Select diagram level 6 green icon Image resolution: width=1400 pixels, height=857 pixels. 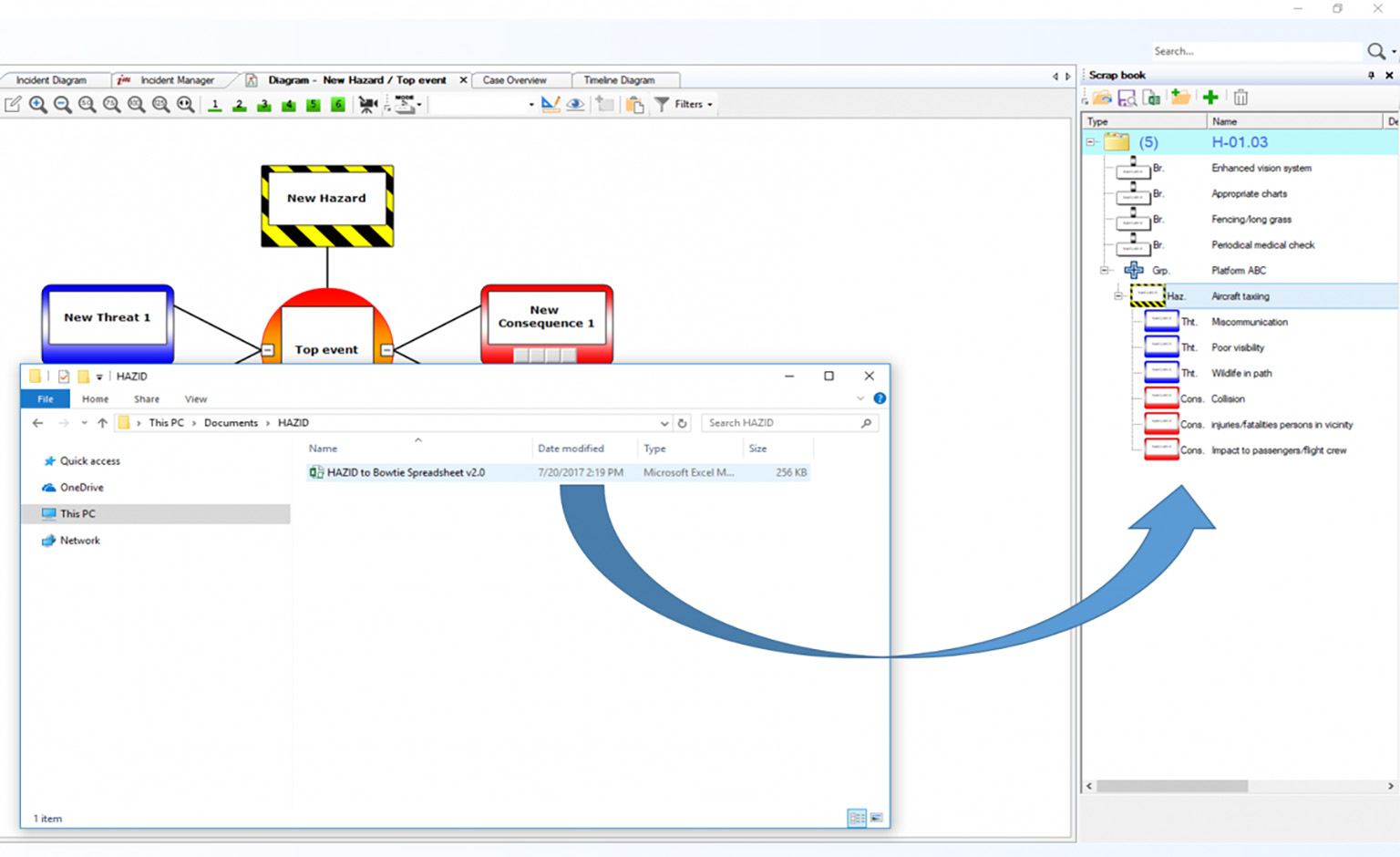pos(338,105)
